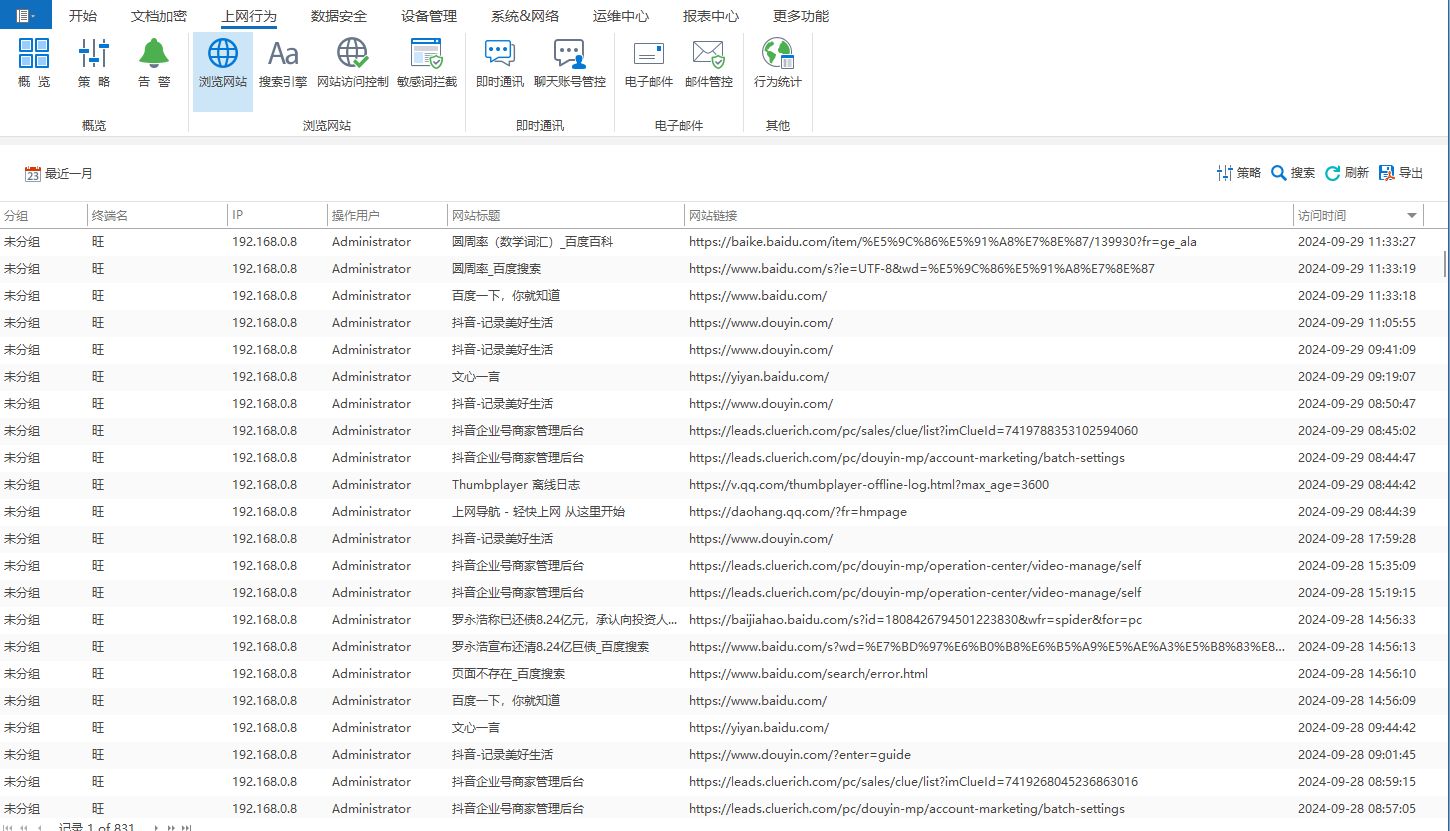Sort by the 终端名 column header
The image size is (1450, 831).
(157, 215)
